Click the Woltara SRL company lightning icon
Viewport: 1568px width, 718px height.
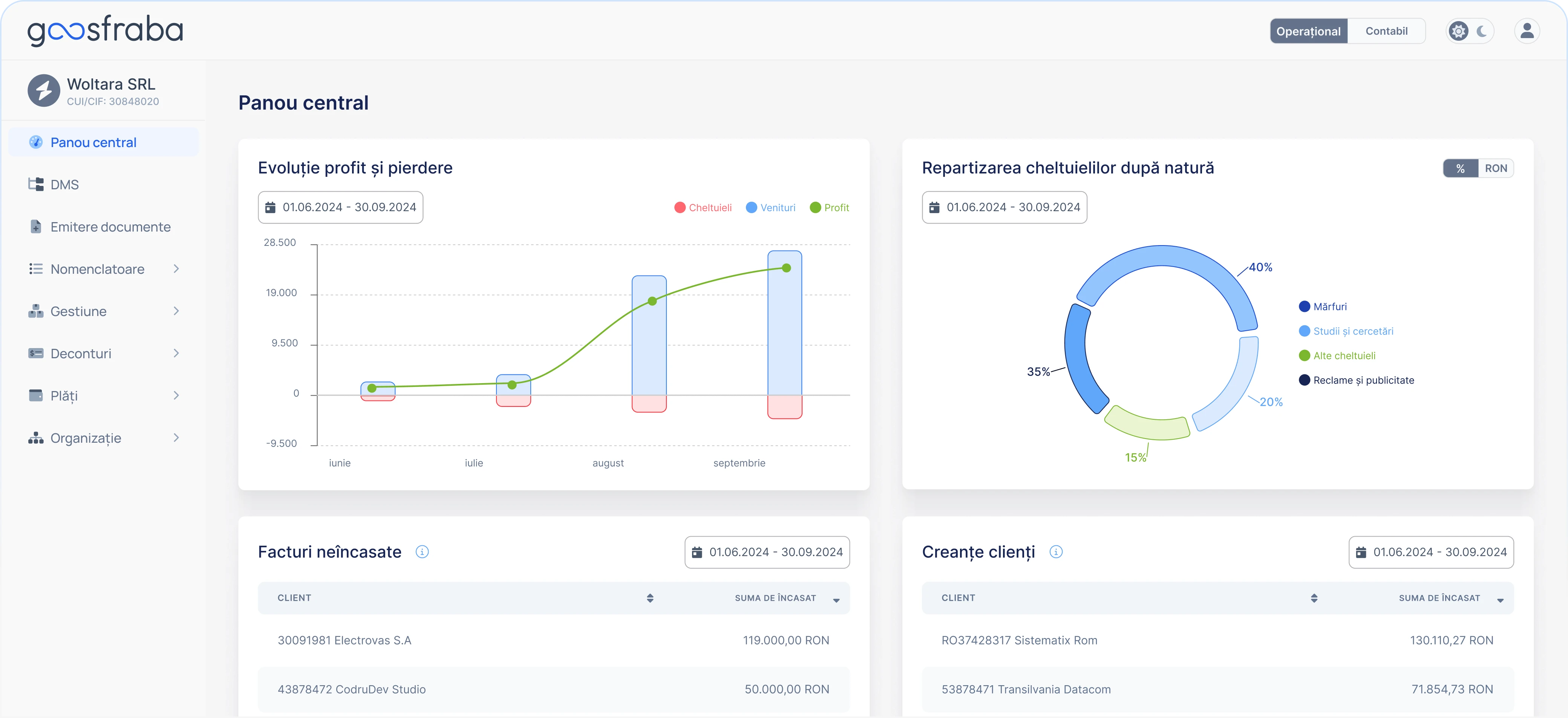tap(44, 91)
